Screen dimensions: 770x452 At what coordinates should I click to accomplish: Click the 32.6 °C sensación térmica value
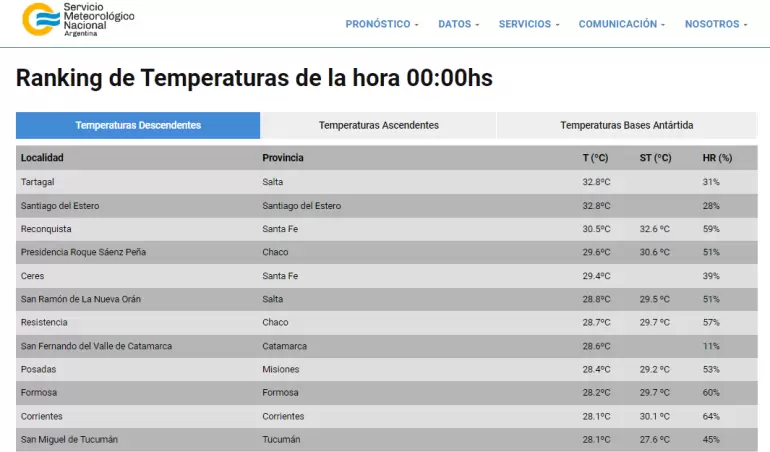(655, 229)
